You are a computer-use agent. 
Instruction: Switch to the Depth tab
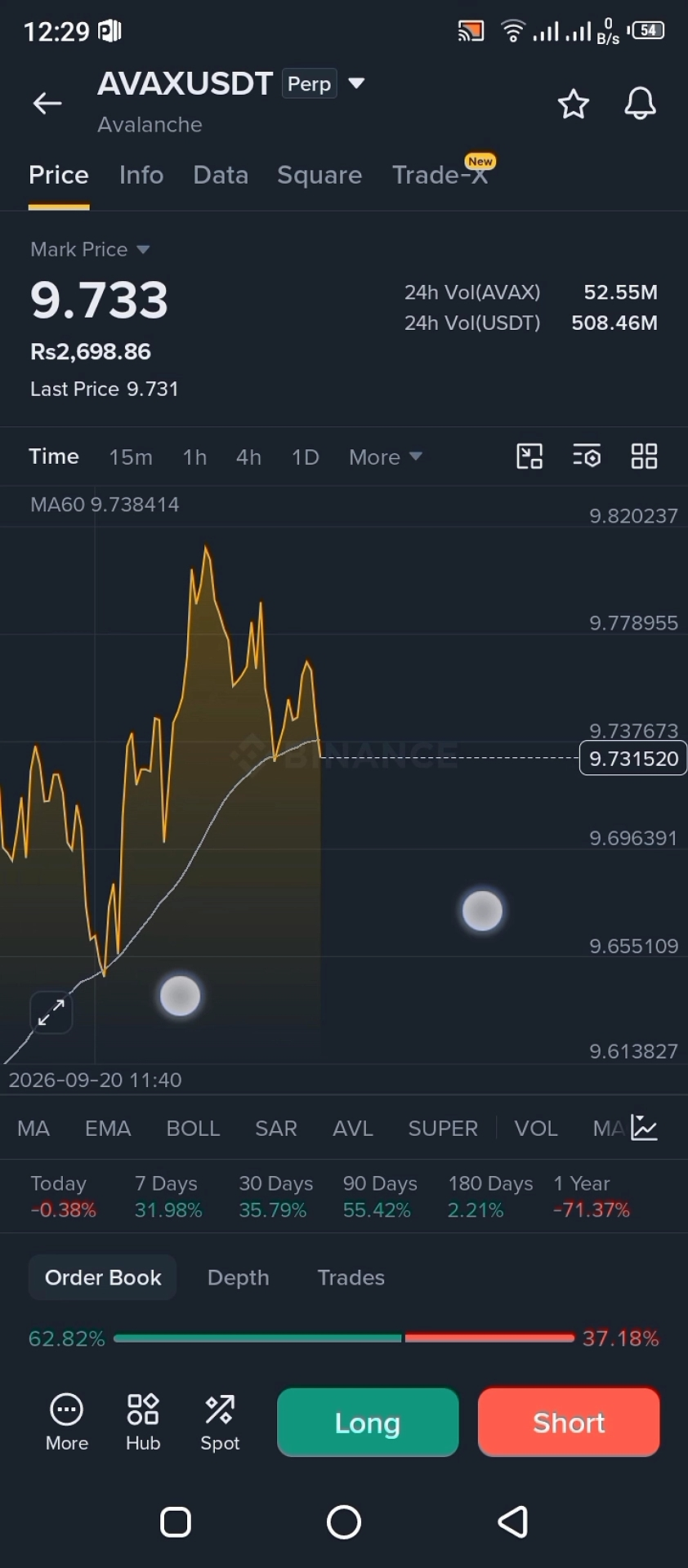pos(238,1277)
